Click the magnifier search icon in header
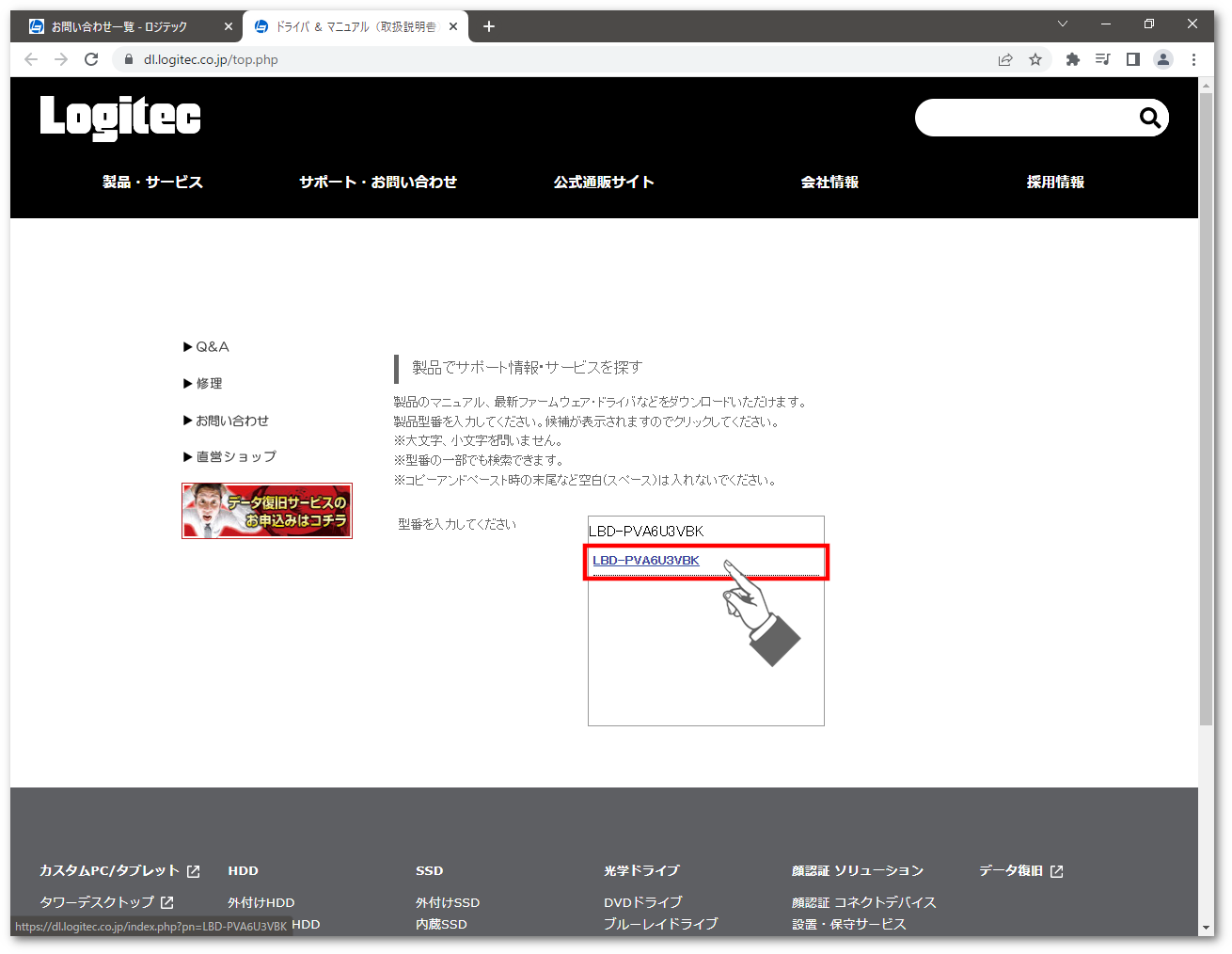This screenshot has width=1232, height=954. [x=1149, y=118]
